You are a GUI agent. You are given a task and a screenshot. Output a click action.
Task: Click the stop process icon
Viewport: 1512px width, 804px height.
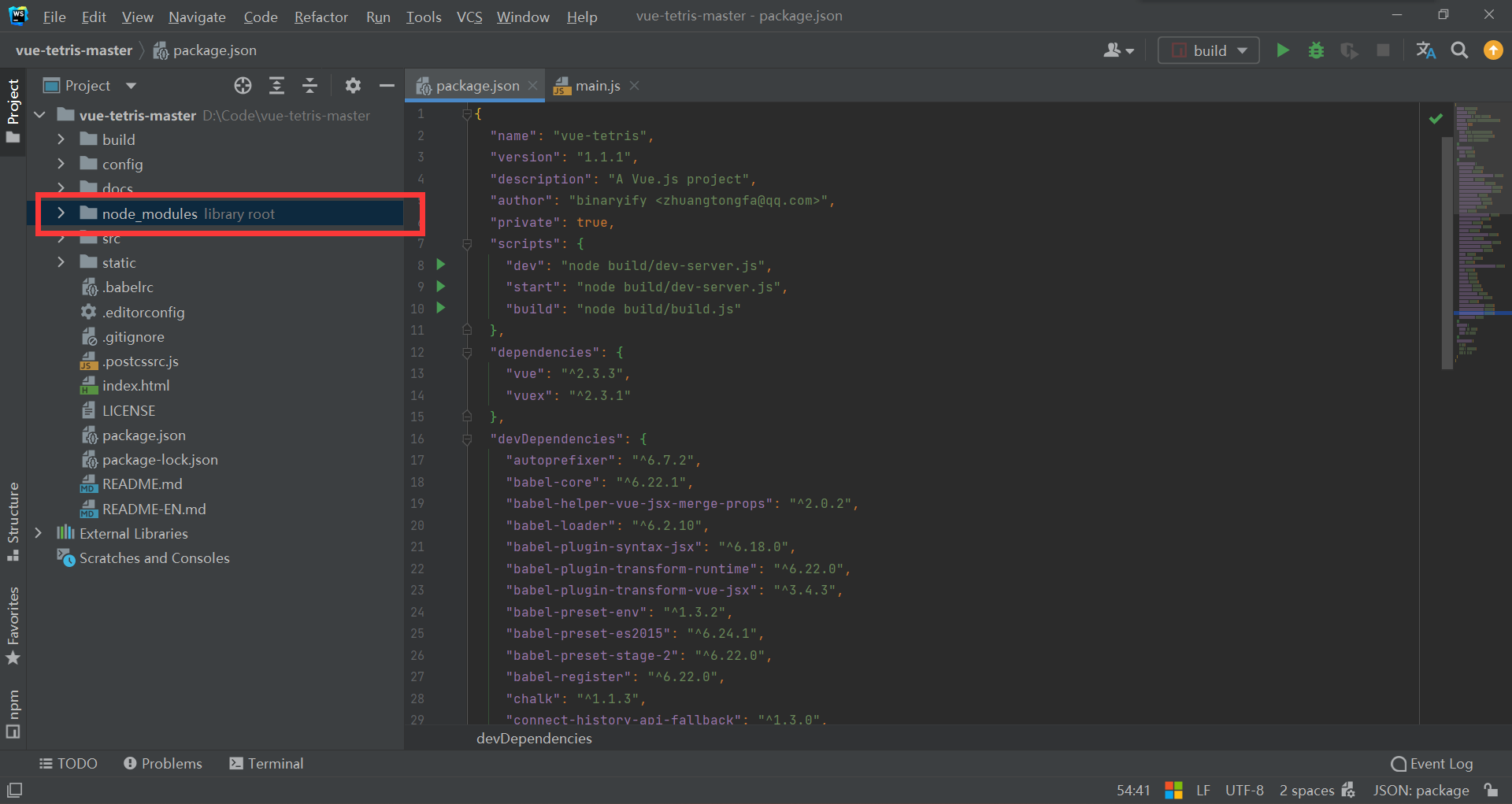click(1383, 50)
